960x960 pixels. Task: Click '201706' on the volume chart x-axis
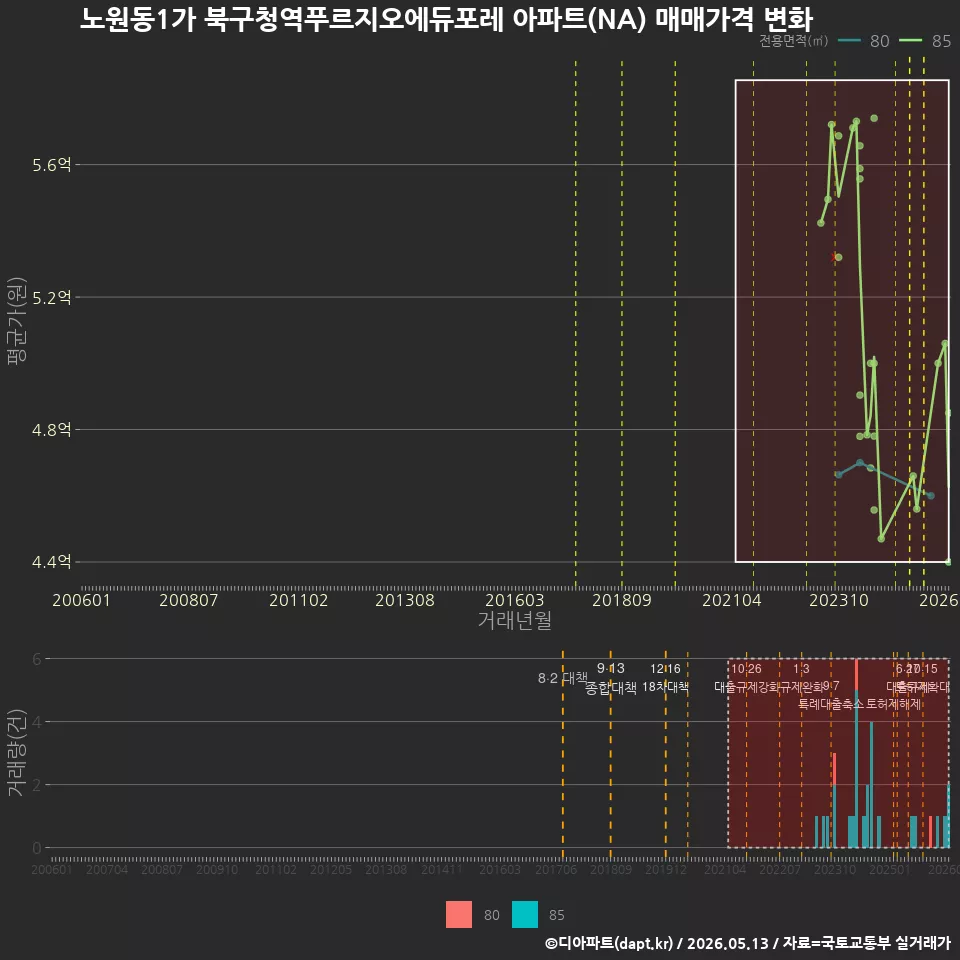click(556, 869)
